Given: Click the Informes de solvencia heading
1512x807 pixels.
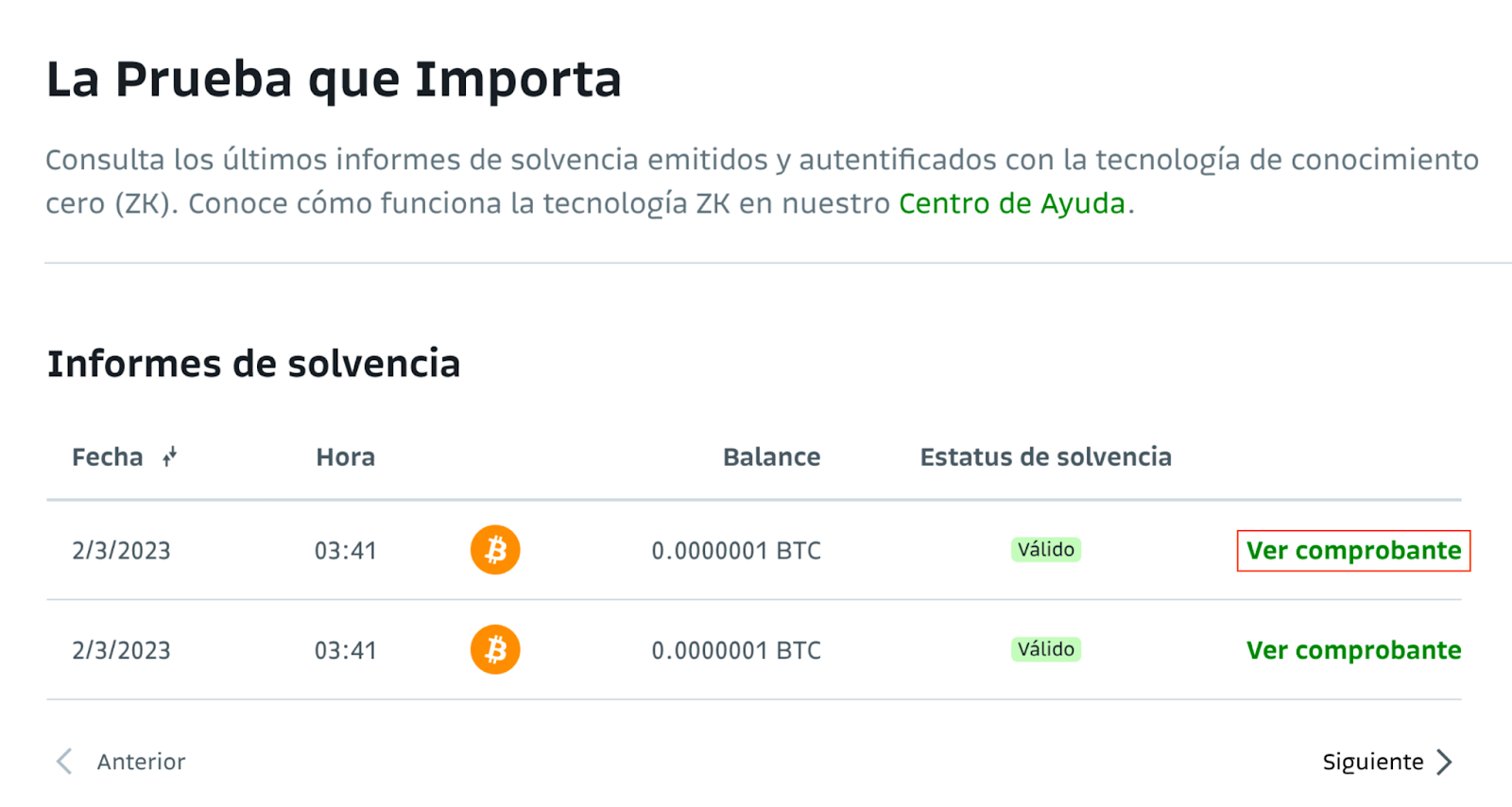Looking at the screenshot, I should (253, 364).
